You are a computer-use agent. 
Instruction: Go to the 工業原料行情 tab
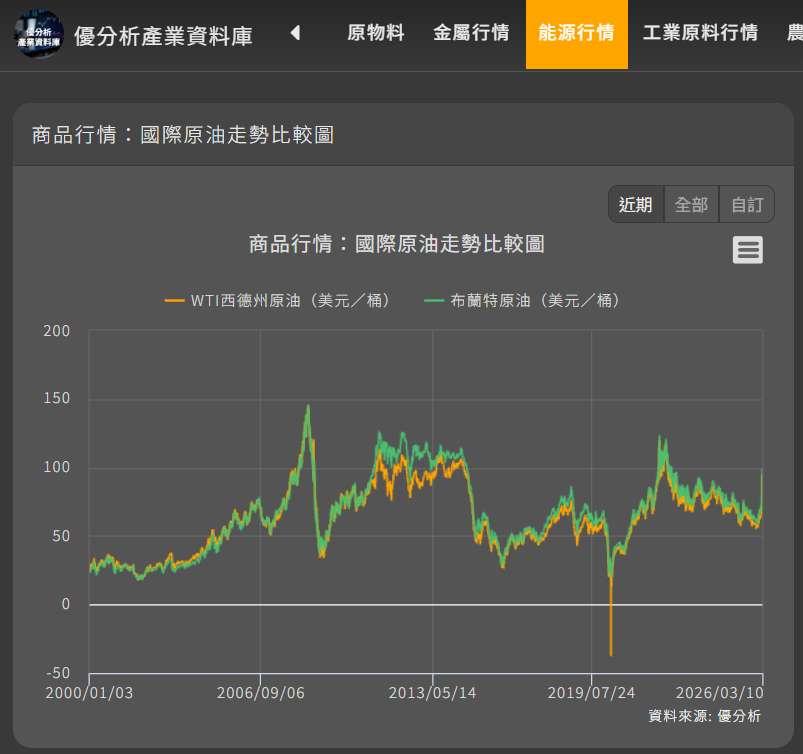700,33
